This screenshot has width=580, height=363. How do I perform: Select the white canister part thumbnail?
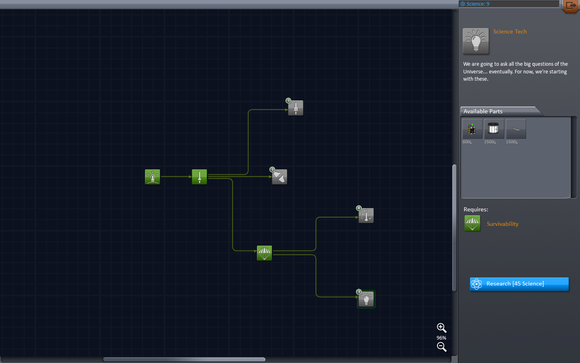click(494, 129)
